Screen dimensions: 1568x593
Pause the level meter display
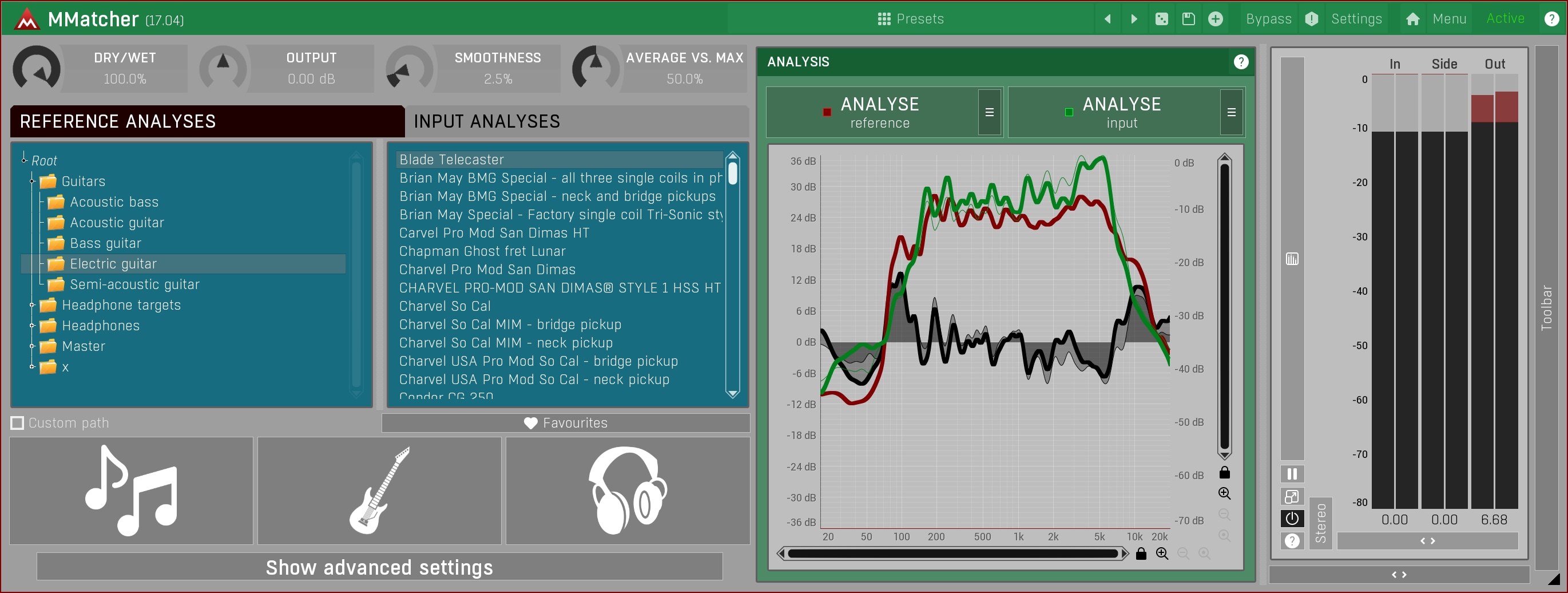click(1292, 474)
